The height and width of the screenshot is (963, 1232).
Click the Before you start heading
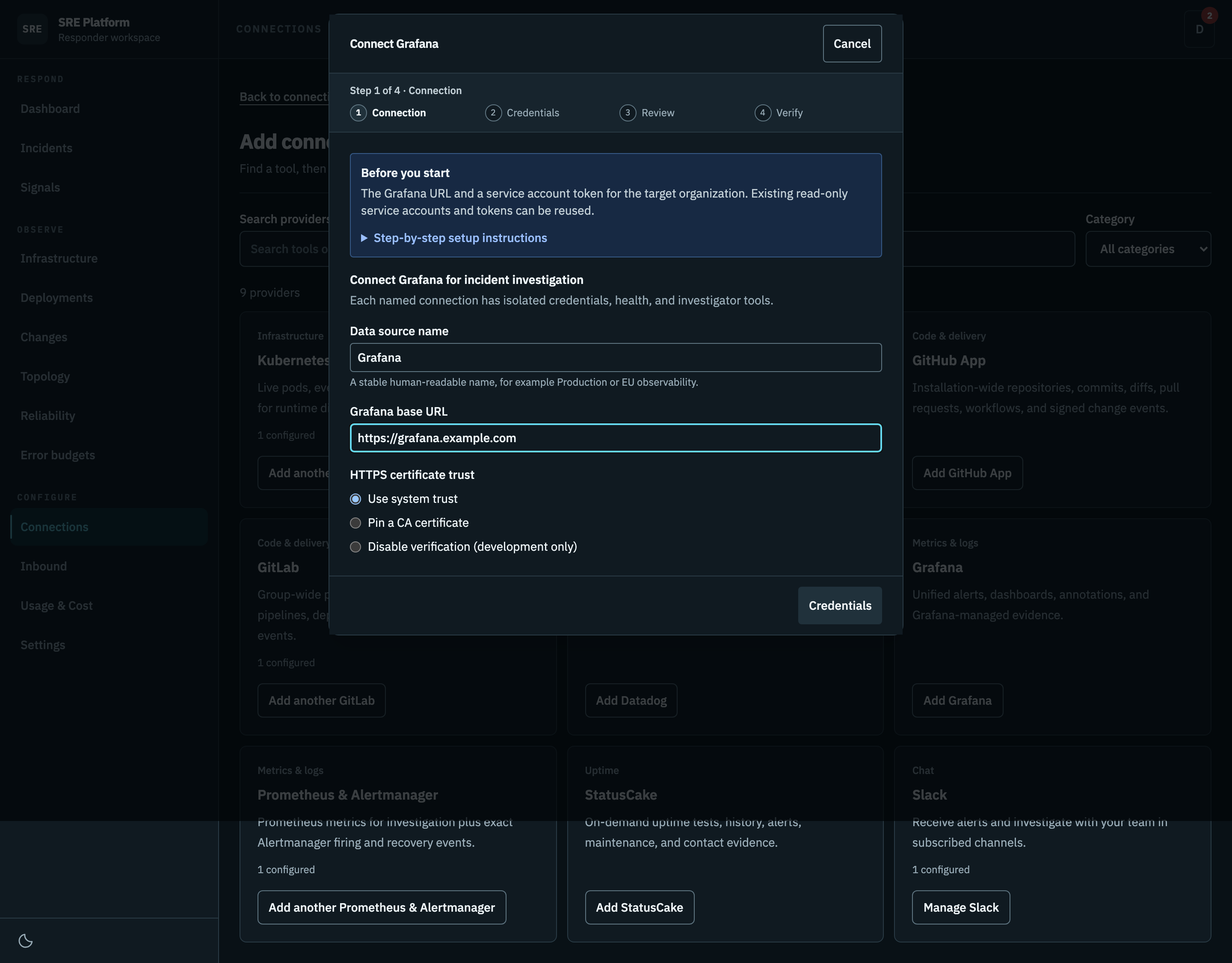(x=405, y=173)
